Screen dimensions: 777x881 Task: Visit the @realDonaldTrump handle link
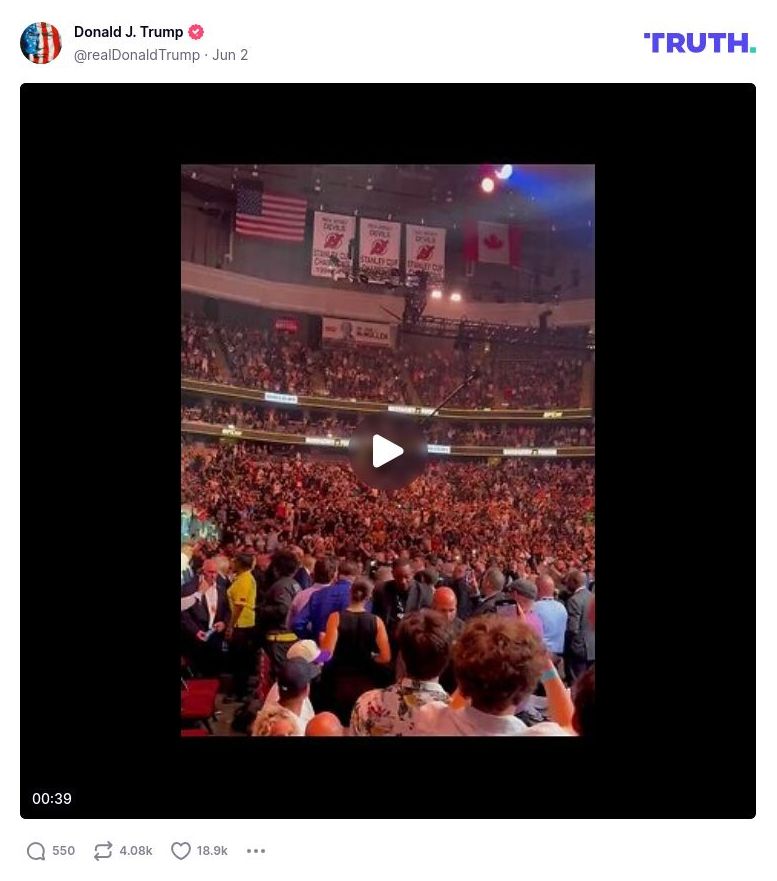137,55
